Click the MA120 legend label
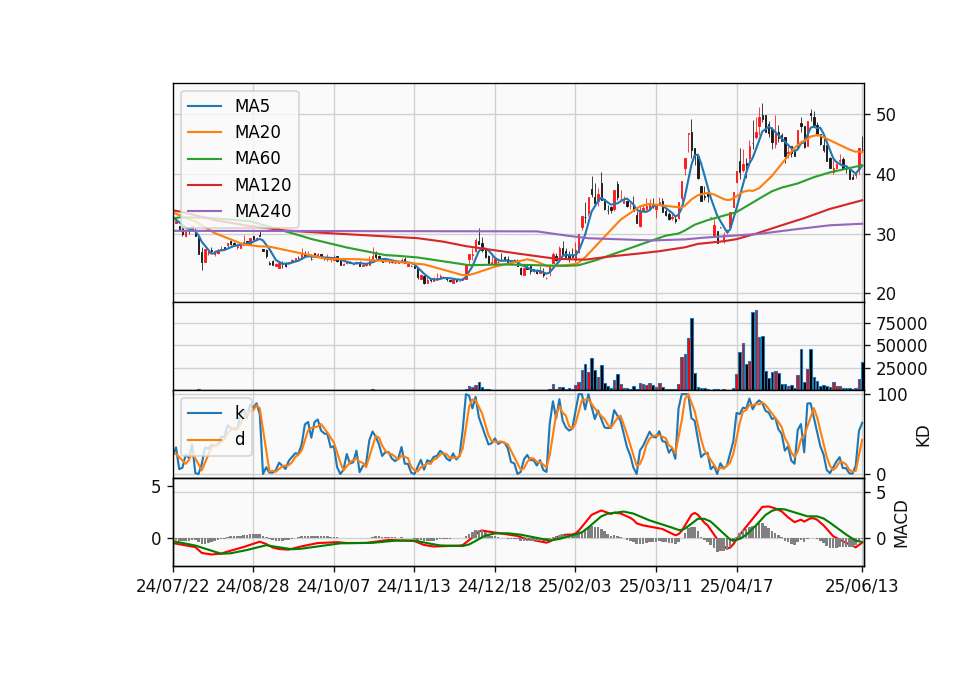 [263, 185]
